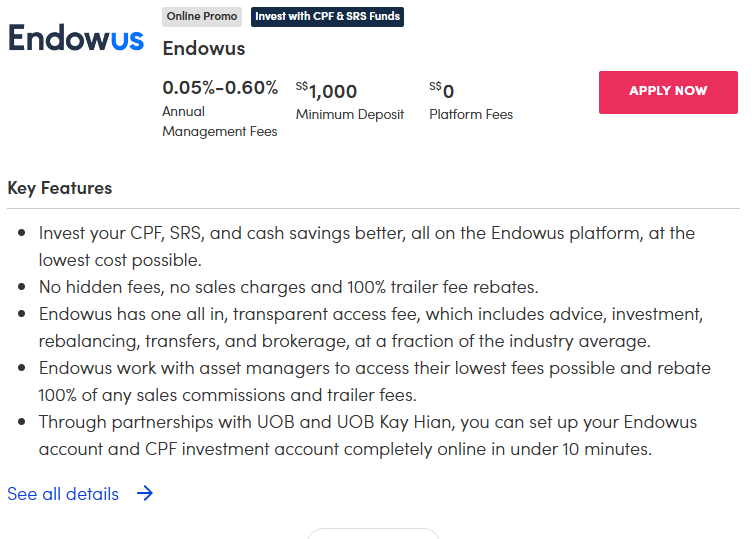This screenshot has height=539, width=752.
Task: Open the See all details link
Action: (63, 494)
